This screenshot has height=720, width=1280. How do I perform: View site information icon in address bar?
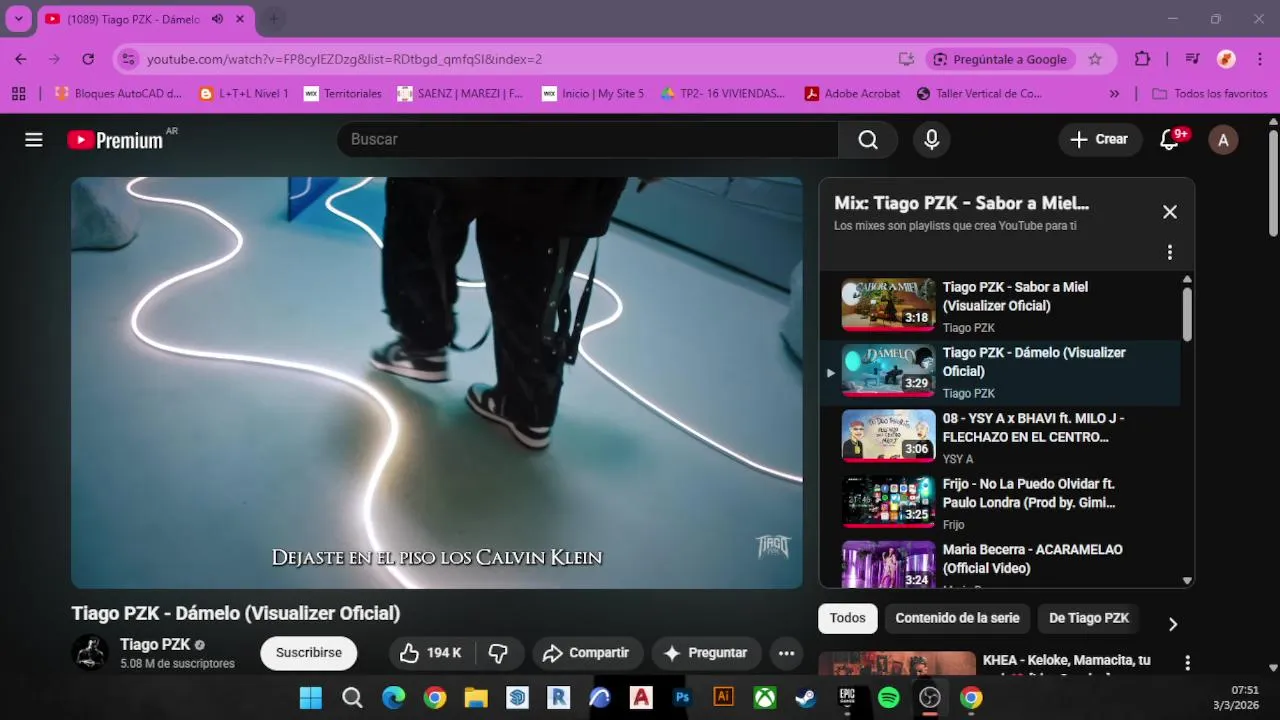[x=128, y=59]
